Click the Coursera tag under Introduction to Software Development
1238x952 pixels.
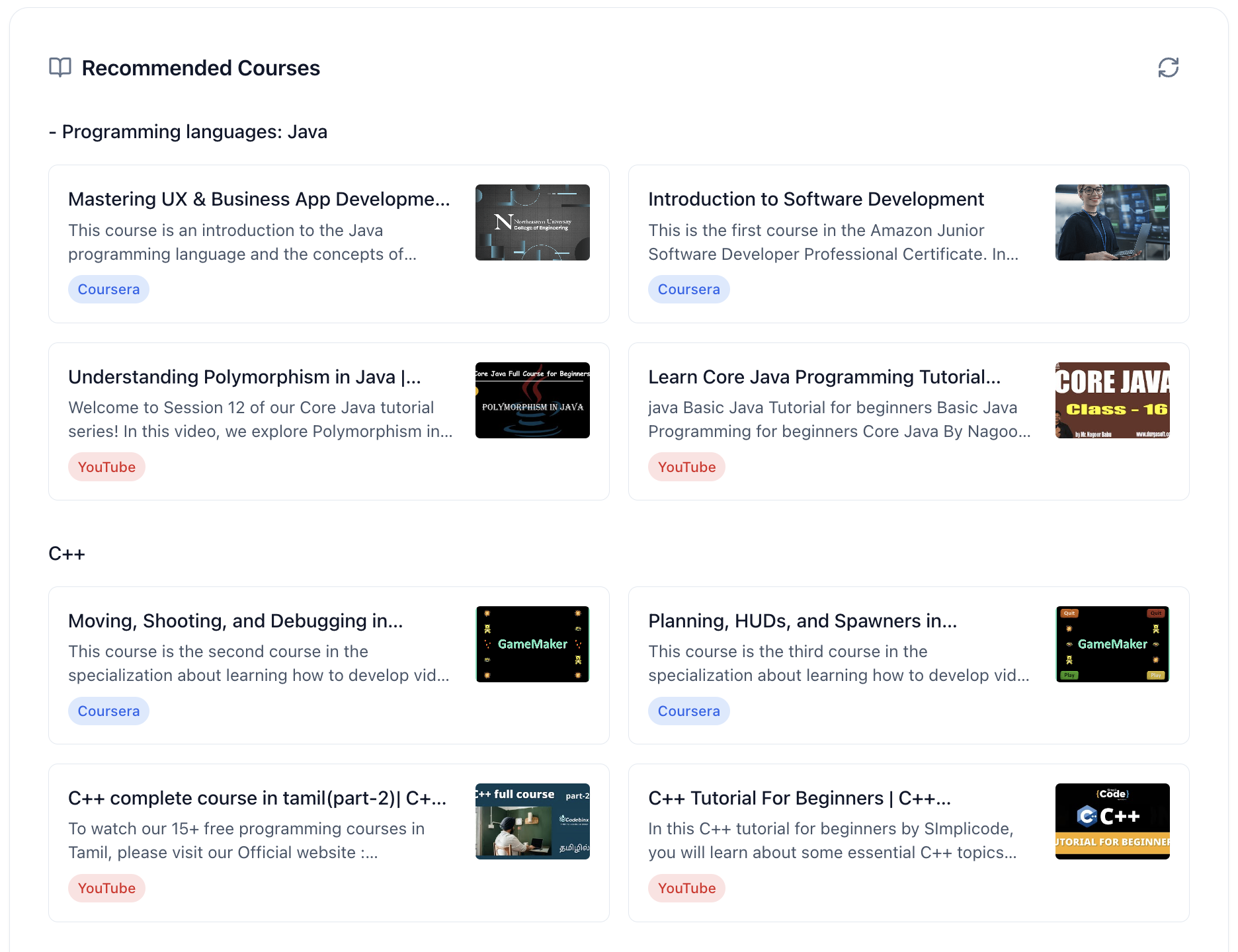point(689,289)
